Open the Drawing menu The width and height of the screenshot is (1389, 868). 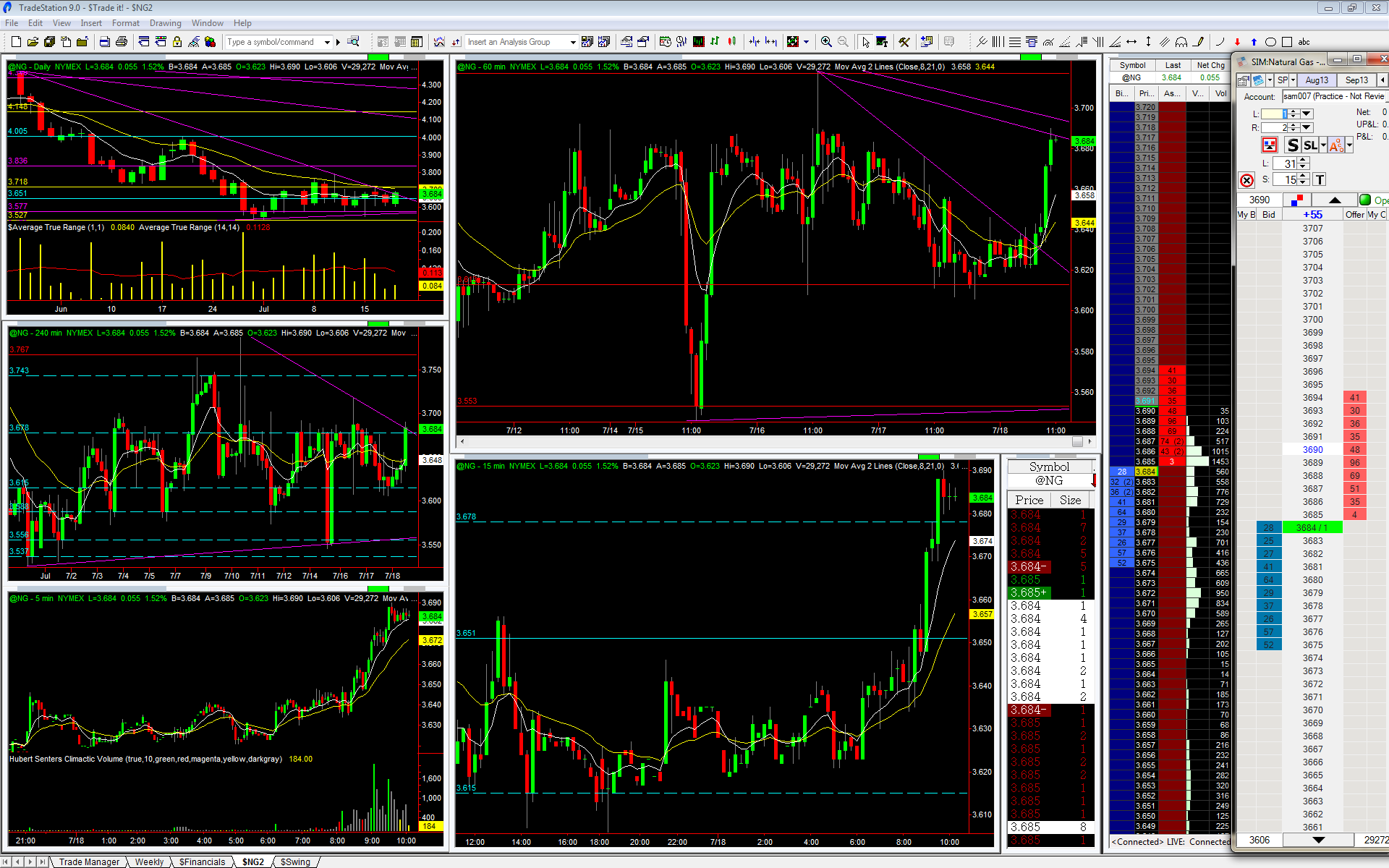(x=166, y=23)
